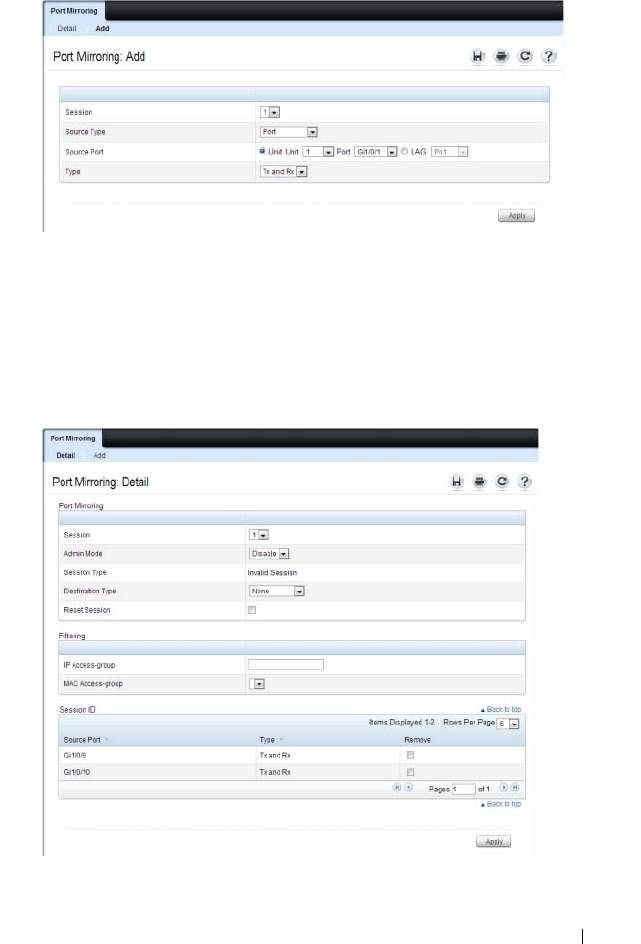The width and height of the screenshot is (641, 944).
Task: Click Tx and Rx cell in Gi1/0/9 row
Action: (x=275, y=755)
